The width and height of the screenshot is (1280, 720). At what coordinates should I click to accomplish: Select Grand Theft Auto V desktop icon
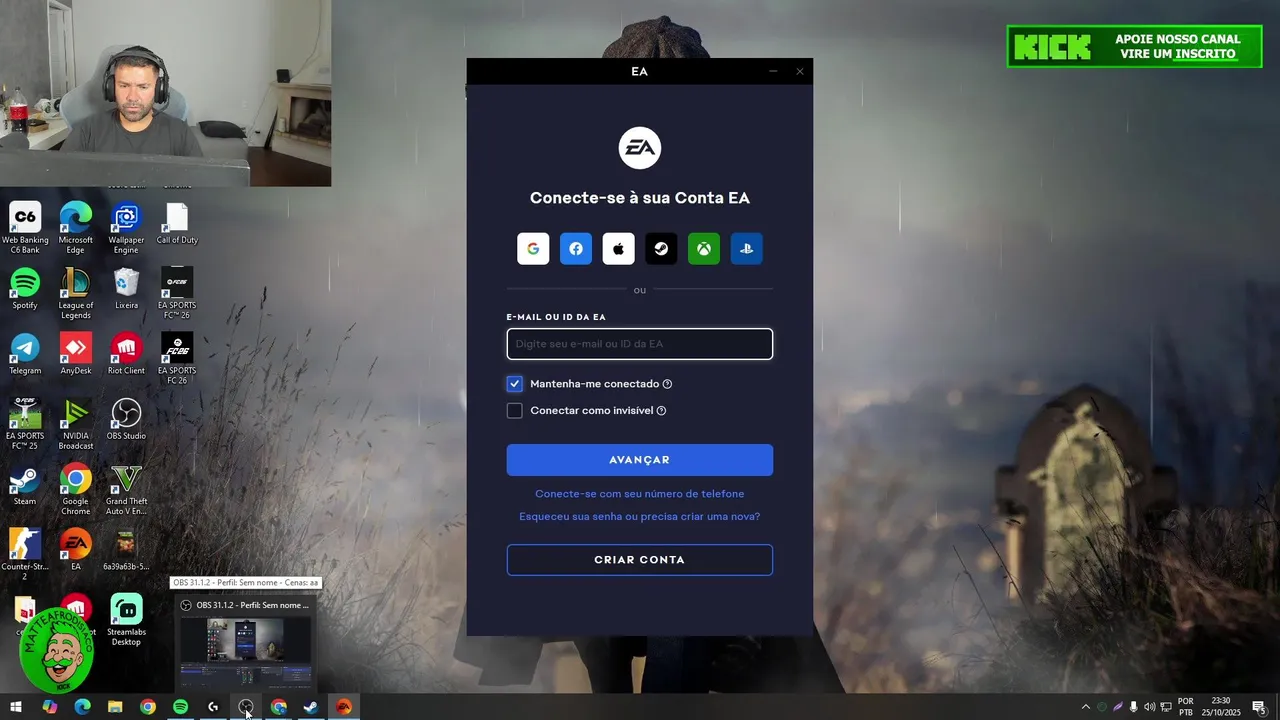pos(126,490)
